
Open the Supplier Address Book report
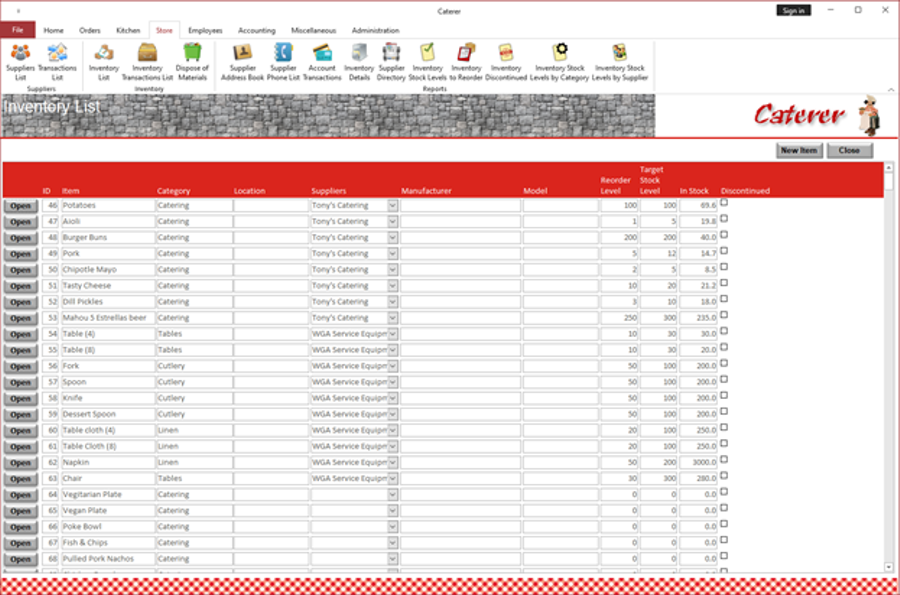pos(243,62)
